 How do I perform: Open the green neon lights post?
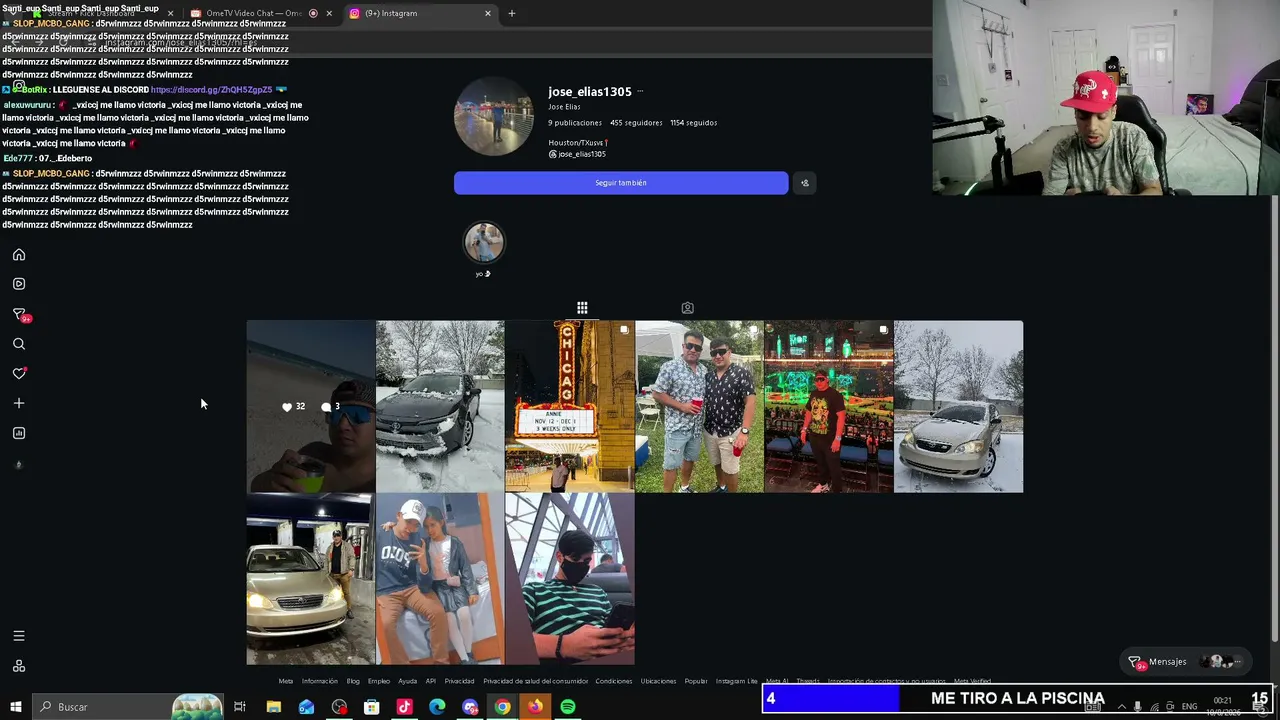click(x=829, y=406)
